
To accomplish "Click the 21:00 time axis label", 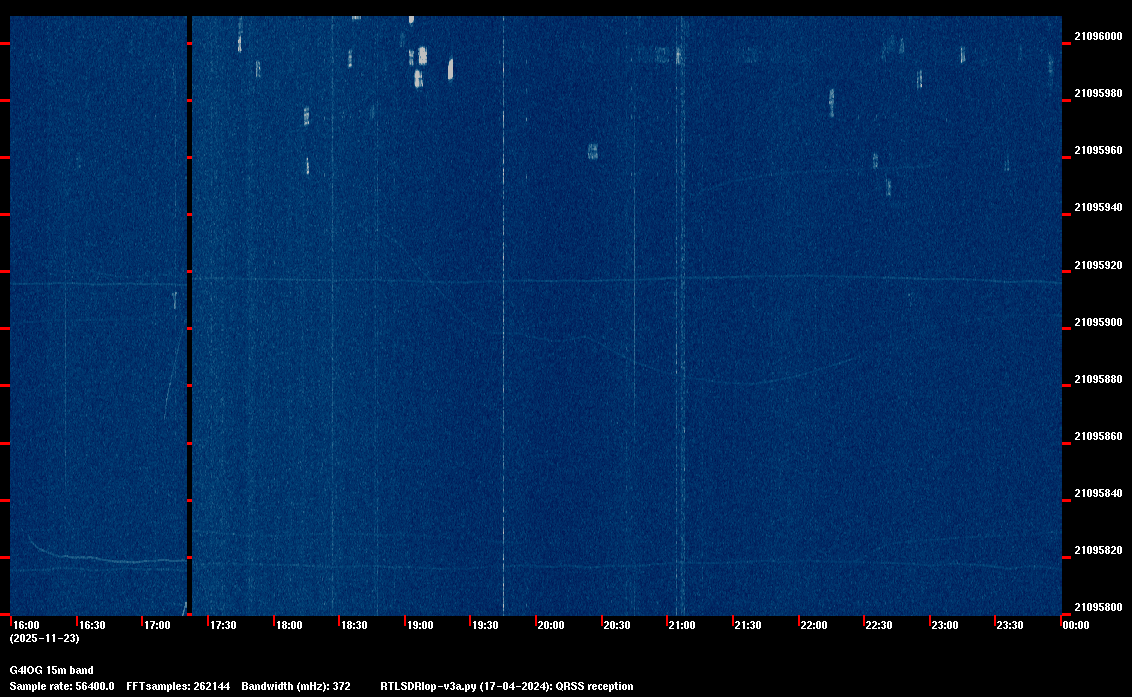I will tap(682, 625).
